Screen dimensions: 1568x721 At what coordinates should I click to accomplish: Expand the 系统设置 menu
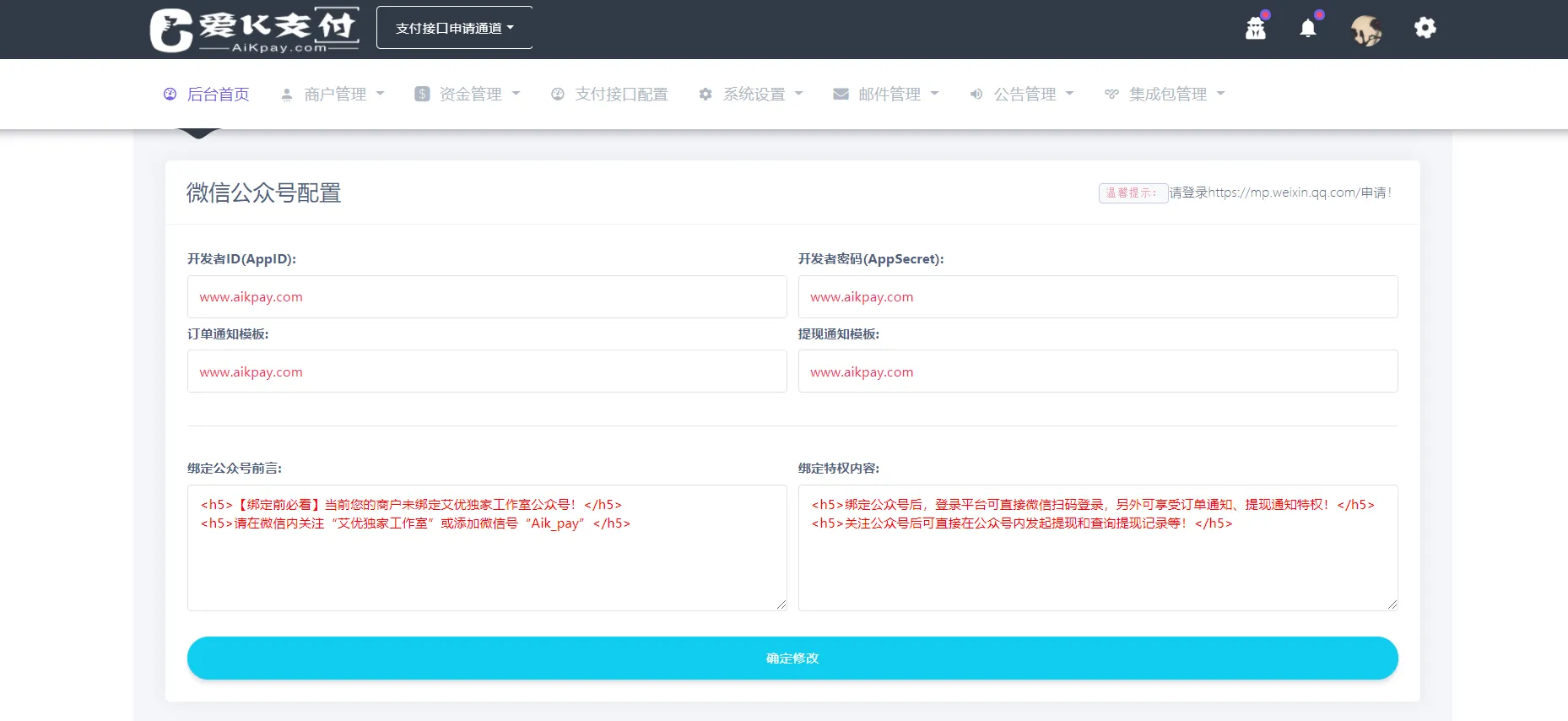[751, 94]
